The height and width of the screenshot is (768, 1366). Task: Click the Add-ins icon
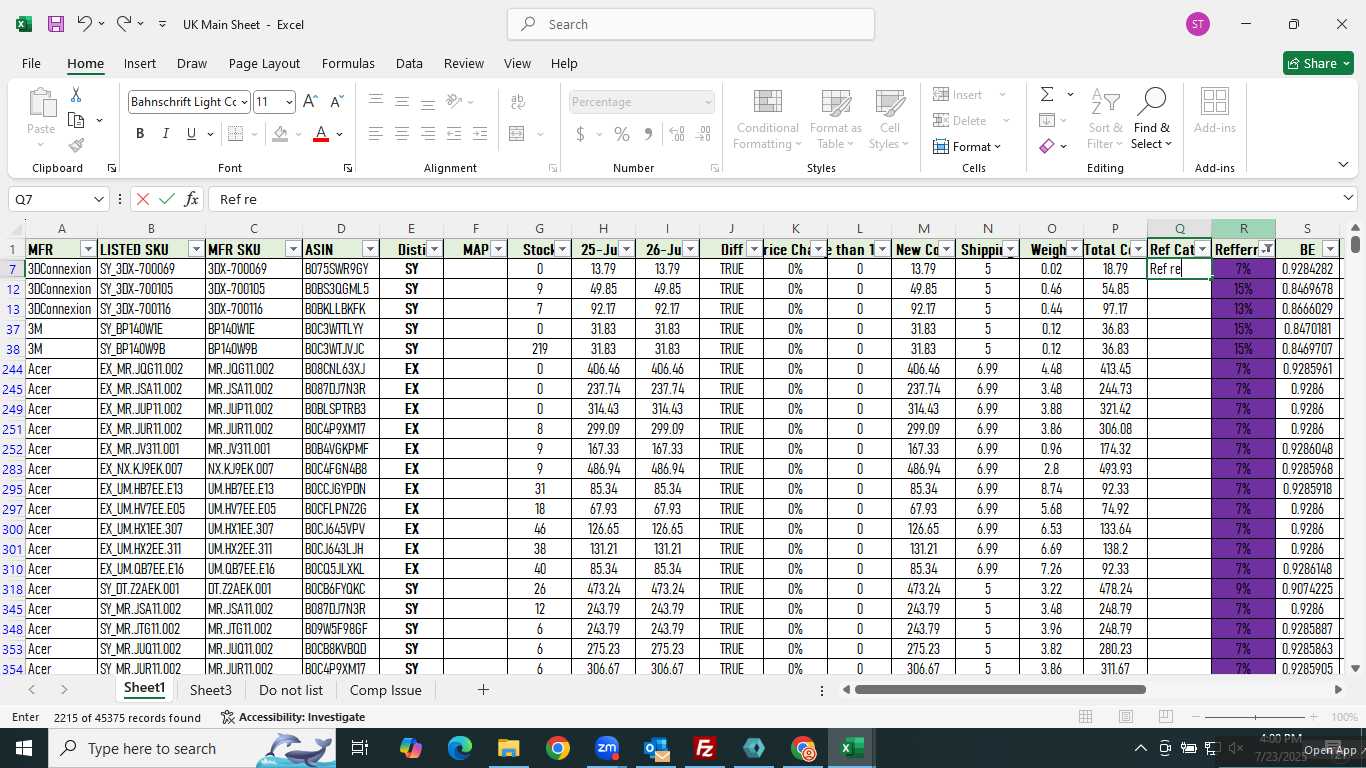tap(1214, 112)
